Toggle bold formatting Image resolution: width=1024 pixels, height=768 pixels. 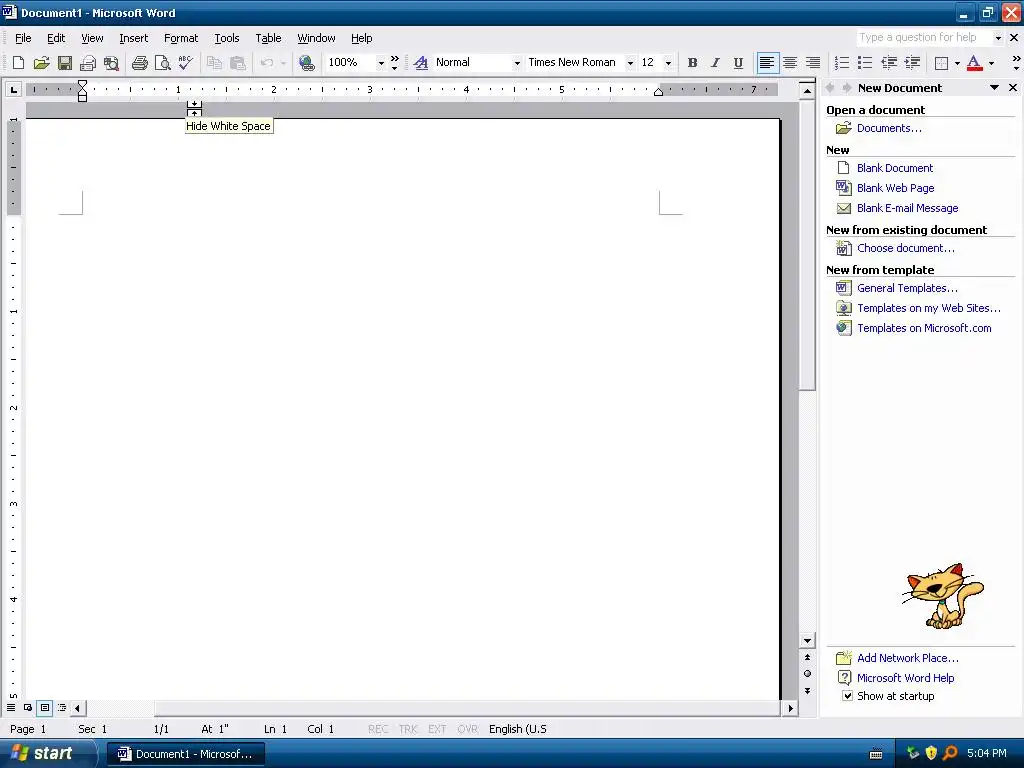(692, 63)
